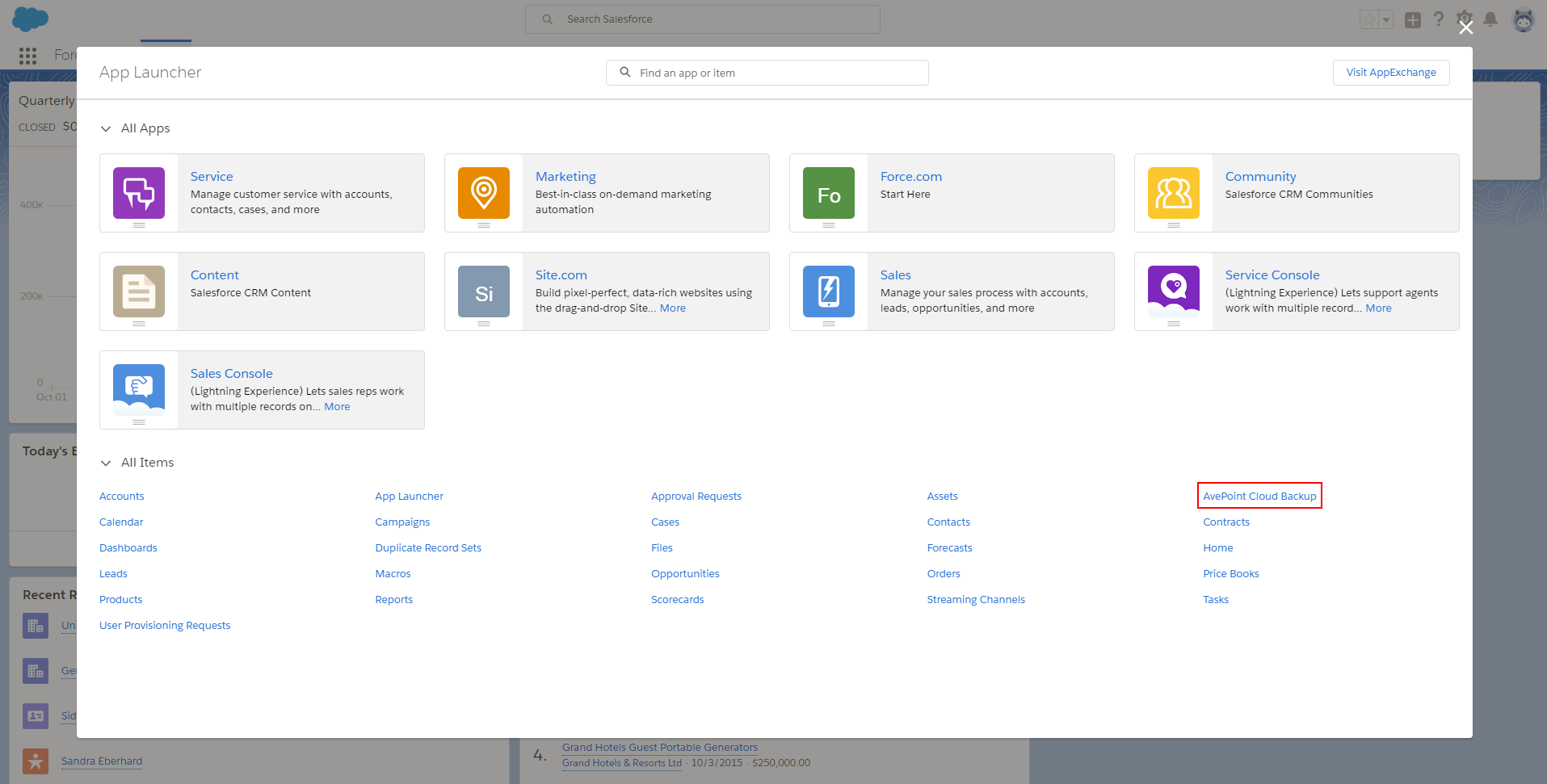Open the Marketing app
The height and width of the screenshot is (784, 1547).
point(565,176)
